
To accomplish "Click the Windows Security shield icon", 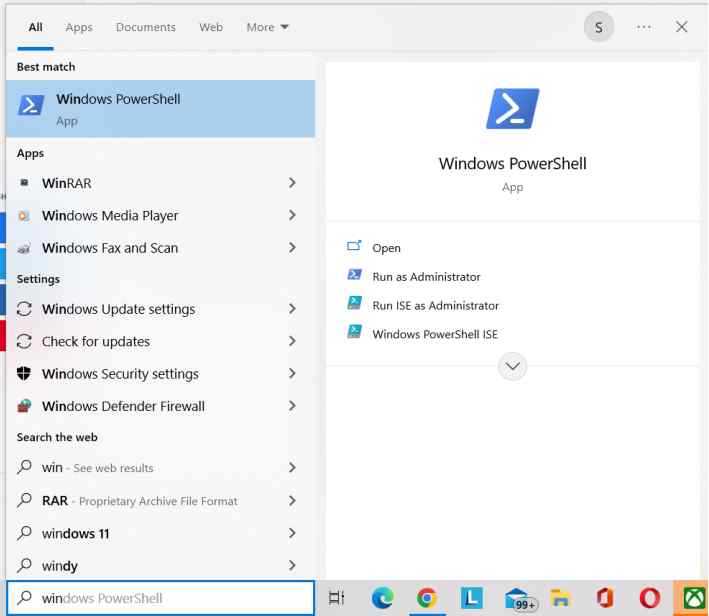I will 24,374.
